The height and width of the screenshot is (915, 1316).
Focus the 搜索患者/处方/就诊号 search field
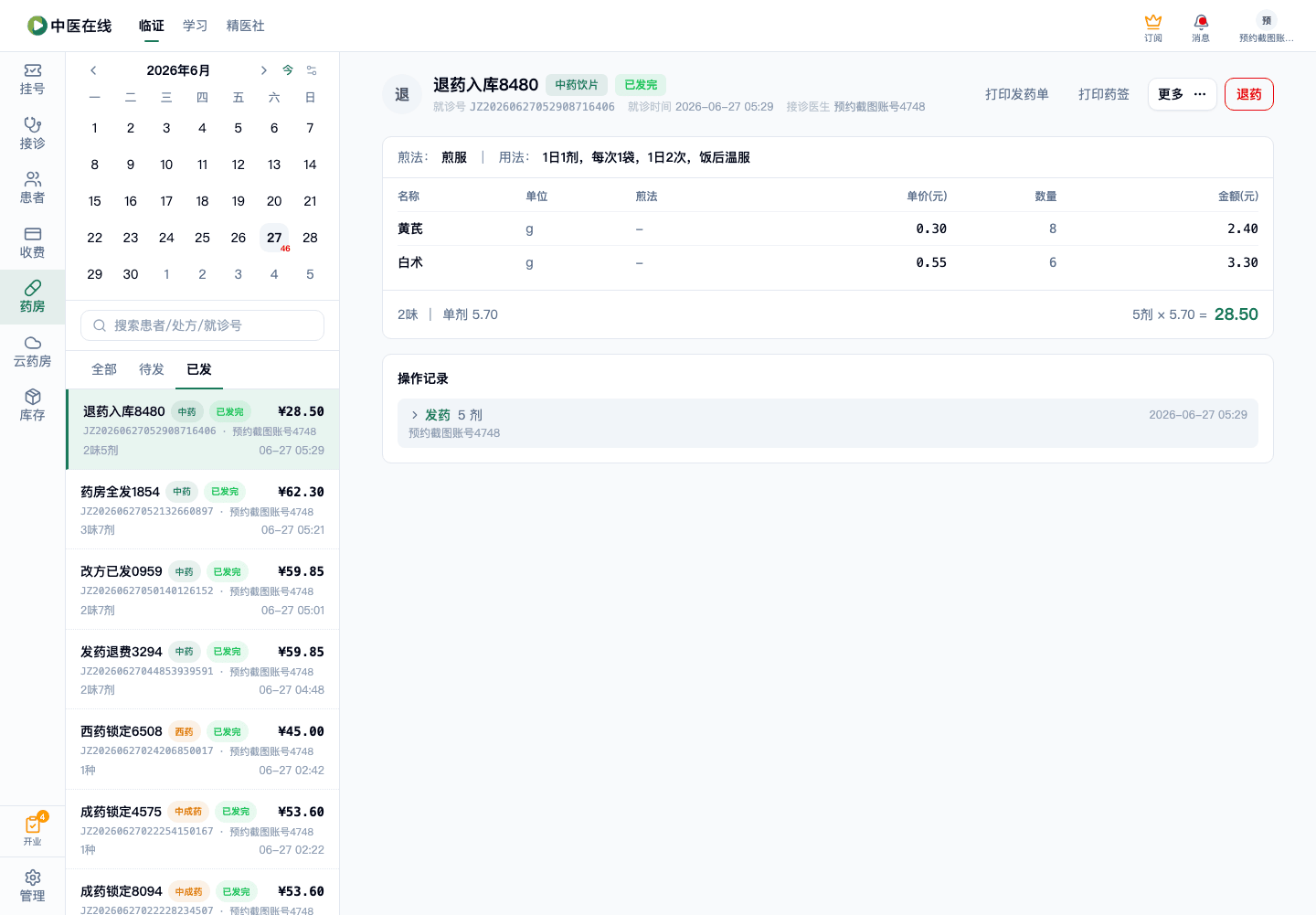pos(203,325)
